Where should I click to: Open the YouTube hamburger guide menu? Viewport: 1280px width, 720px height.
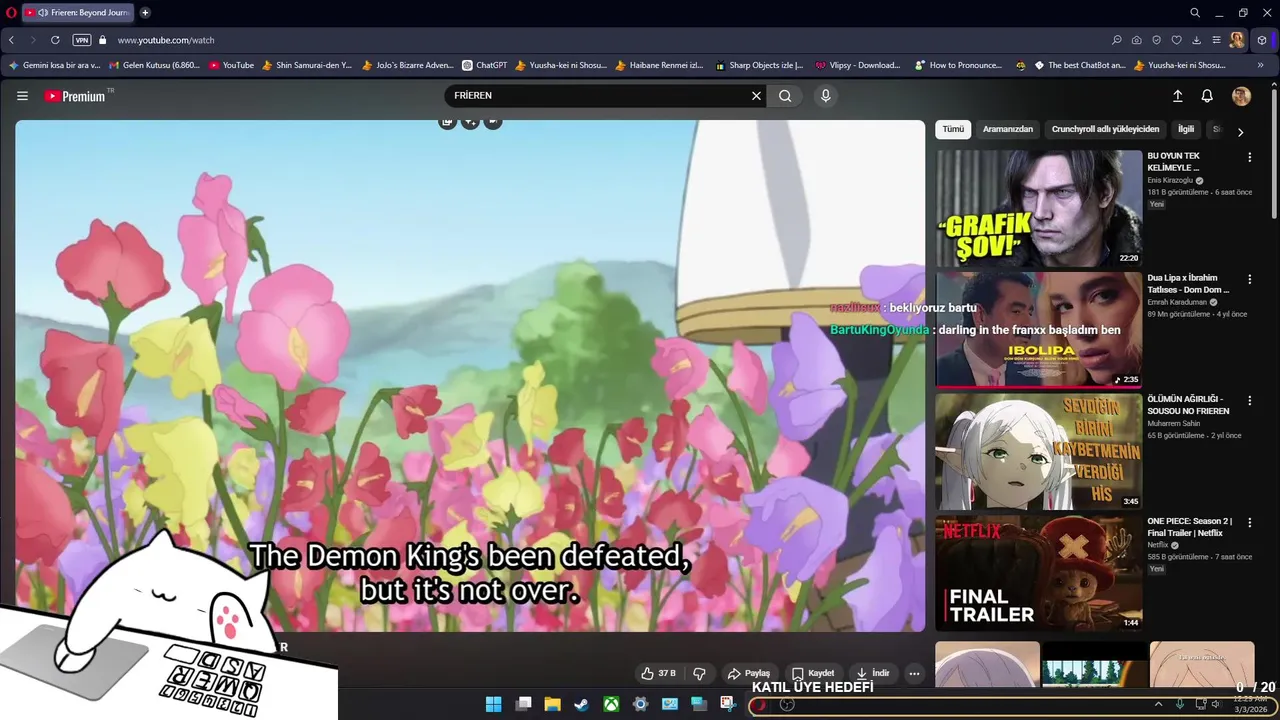(x=22, y=96)
